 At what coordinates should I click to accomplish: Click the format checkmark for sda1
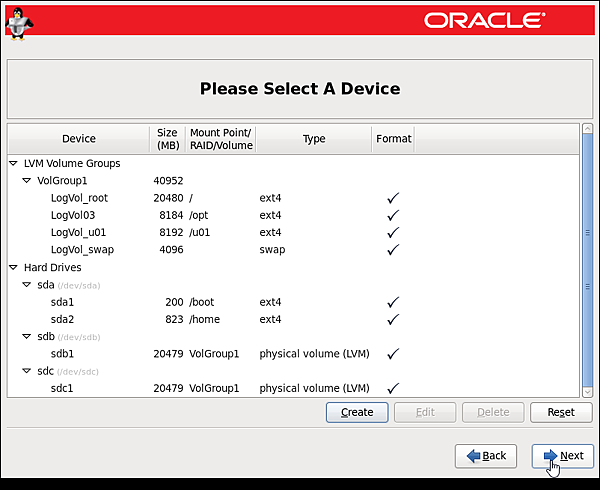coord(393,302)
